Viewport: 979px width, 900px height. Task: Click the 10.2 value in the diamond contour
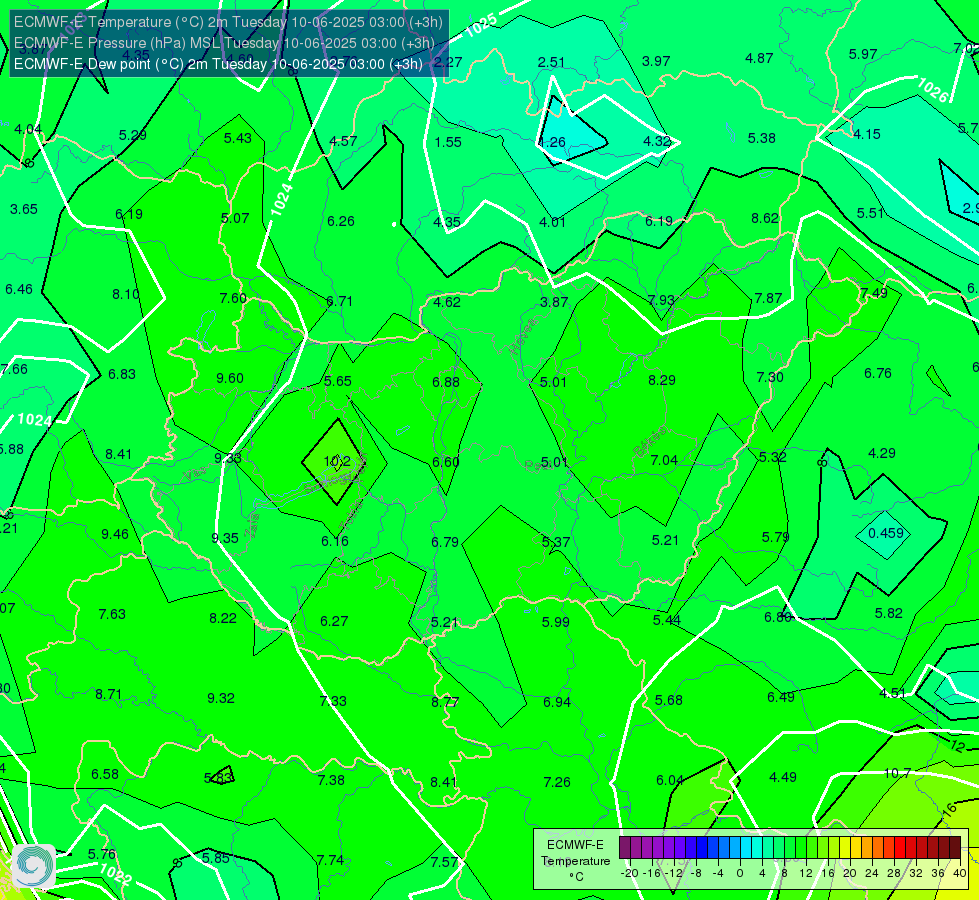[337, 462]
